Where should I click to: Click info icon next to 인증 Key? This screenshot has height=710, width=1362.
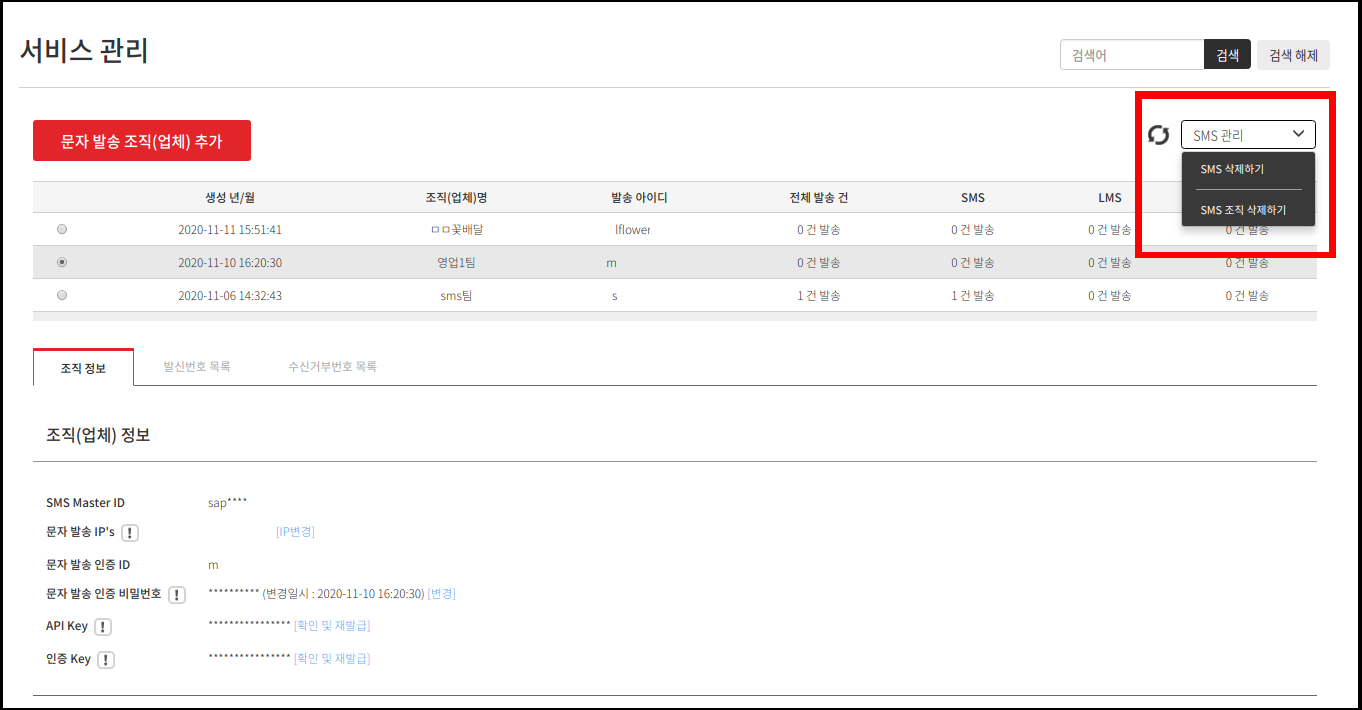[x=106, y=660]
